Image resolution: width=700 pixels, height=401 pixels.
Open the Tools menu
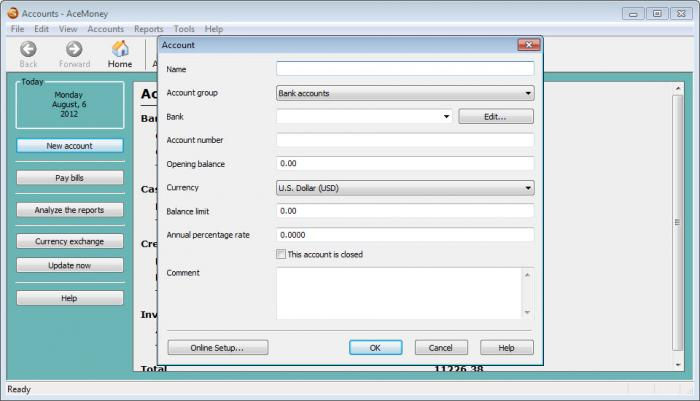tap(184, 29)
